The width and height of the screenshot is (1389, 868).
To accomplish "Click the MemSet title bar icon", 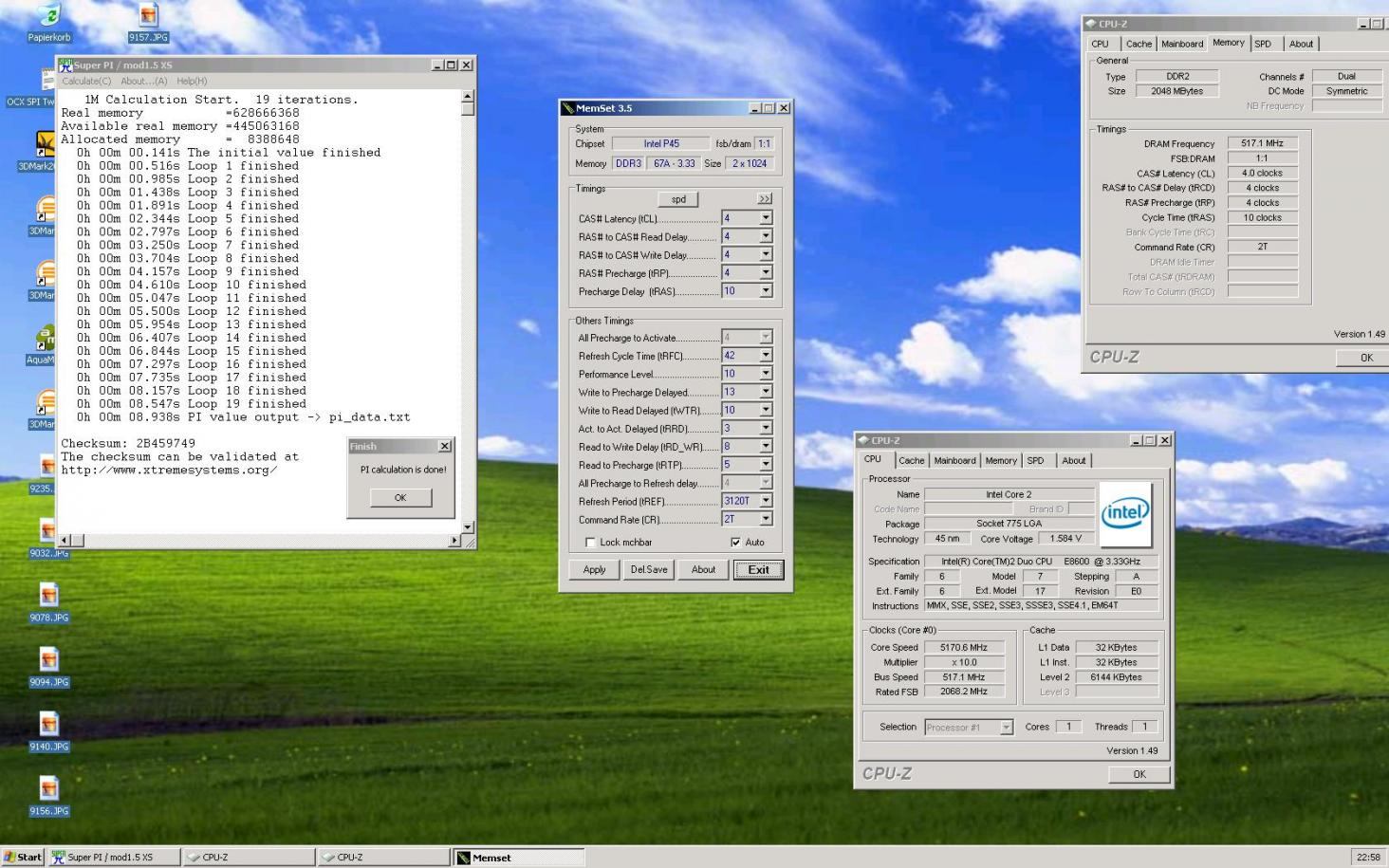I will (x=568, y=108).
